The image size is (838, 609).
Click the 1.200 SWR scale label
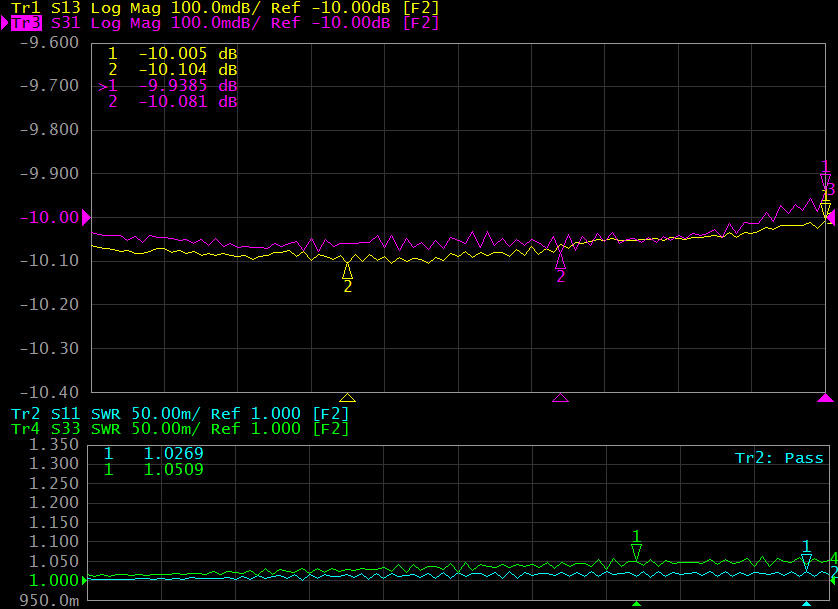point(53,502)
